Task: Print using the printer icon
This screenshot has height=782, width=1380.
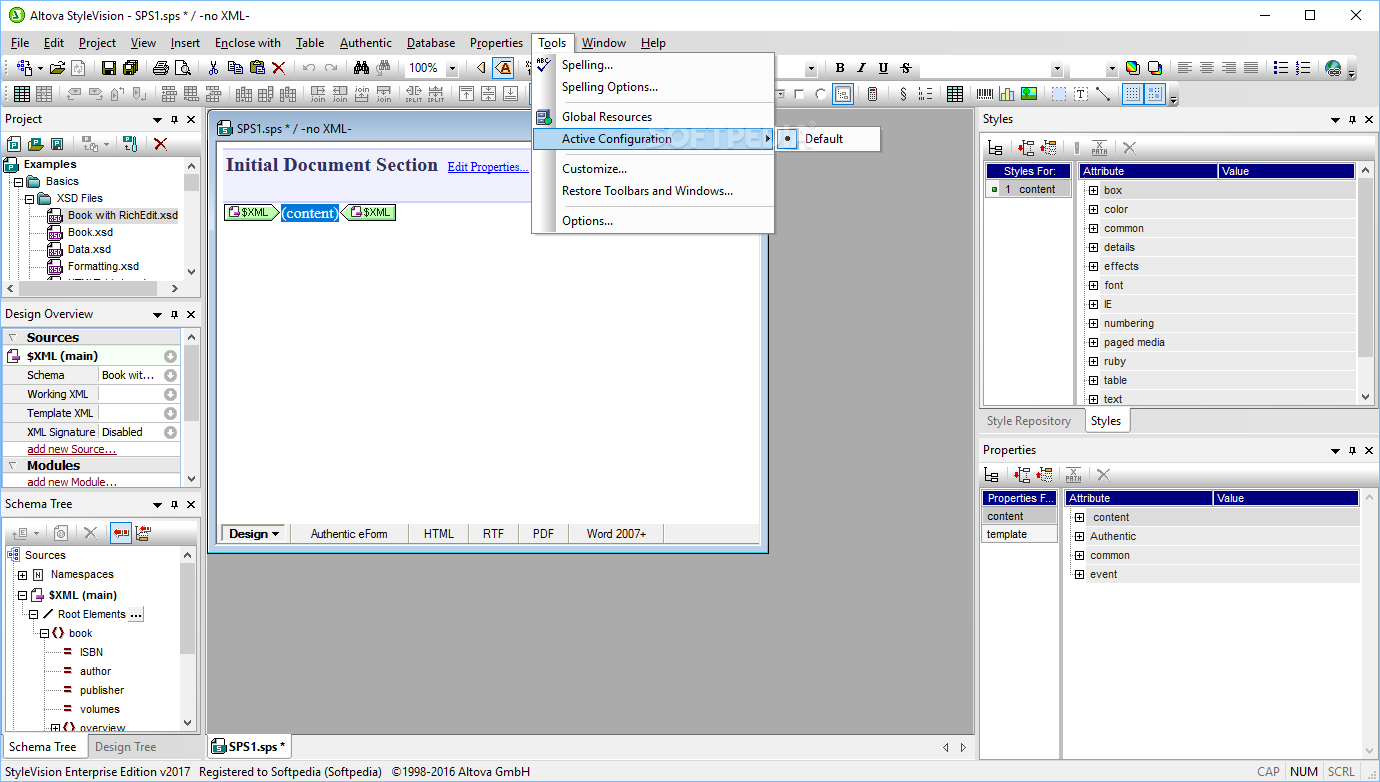Action: point(161,68)
